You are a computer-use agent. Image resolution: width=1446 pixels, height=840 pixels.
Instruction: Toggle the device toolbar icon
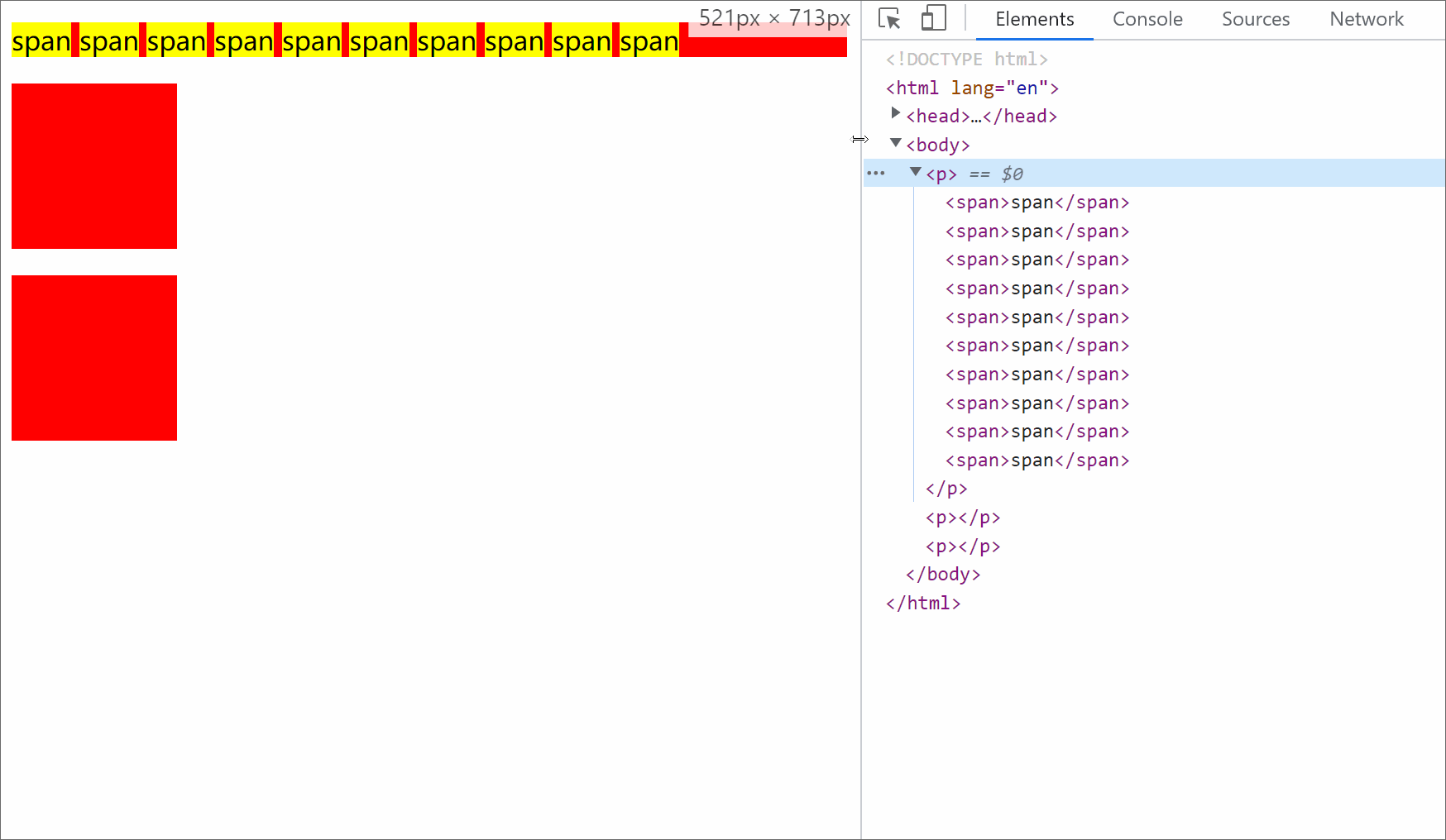(934, 18)
